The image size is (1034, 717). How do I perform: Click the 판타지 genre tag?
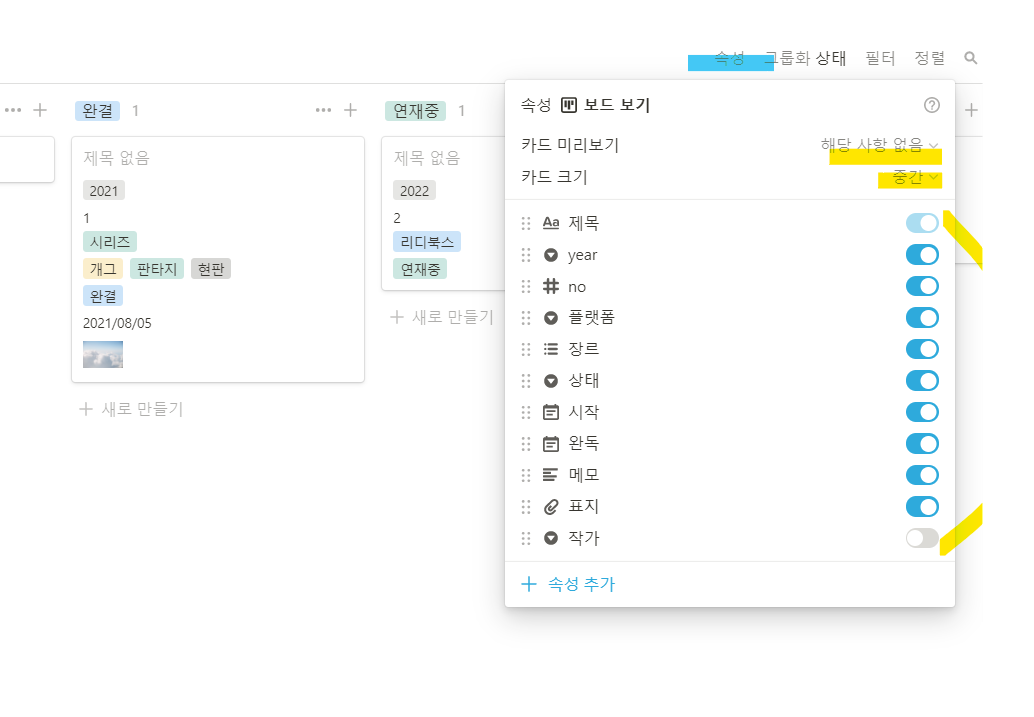[157, 269]
